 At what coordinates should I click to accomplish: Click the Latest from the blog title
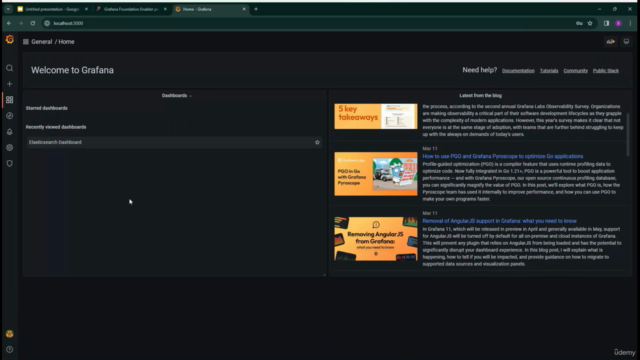[480, 96]
